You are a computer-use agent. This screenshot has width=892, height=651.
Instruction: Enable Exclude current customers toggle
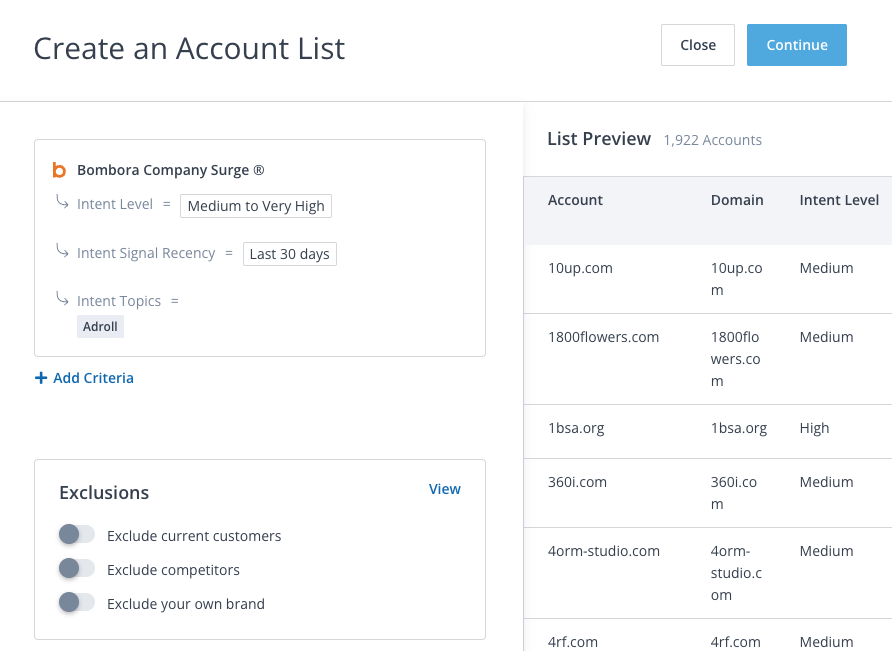point(76,535)
